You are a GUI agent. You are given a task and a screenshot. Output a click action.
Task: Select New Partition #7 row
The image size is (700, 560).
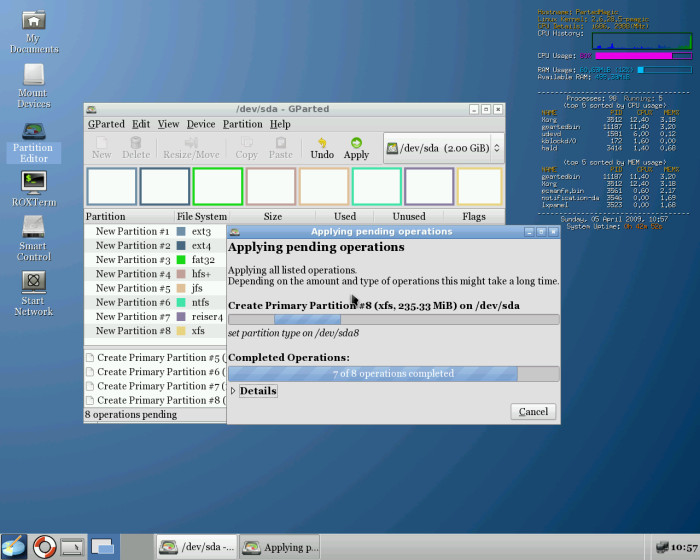(155, 317)
